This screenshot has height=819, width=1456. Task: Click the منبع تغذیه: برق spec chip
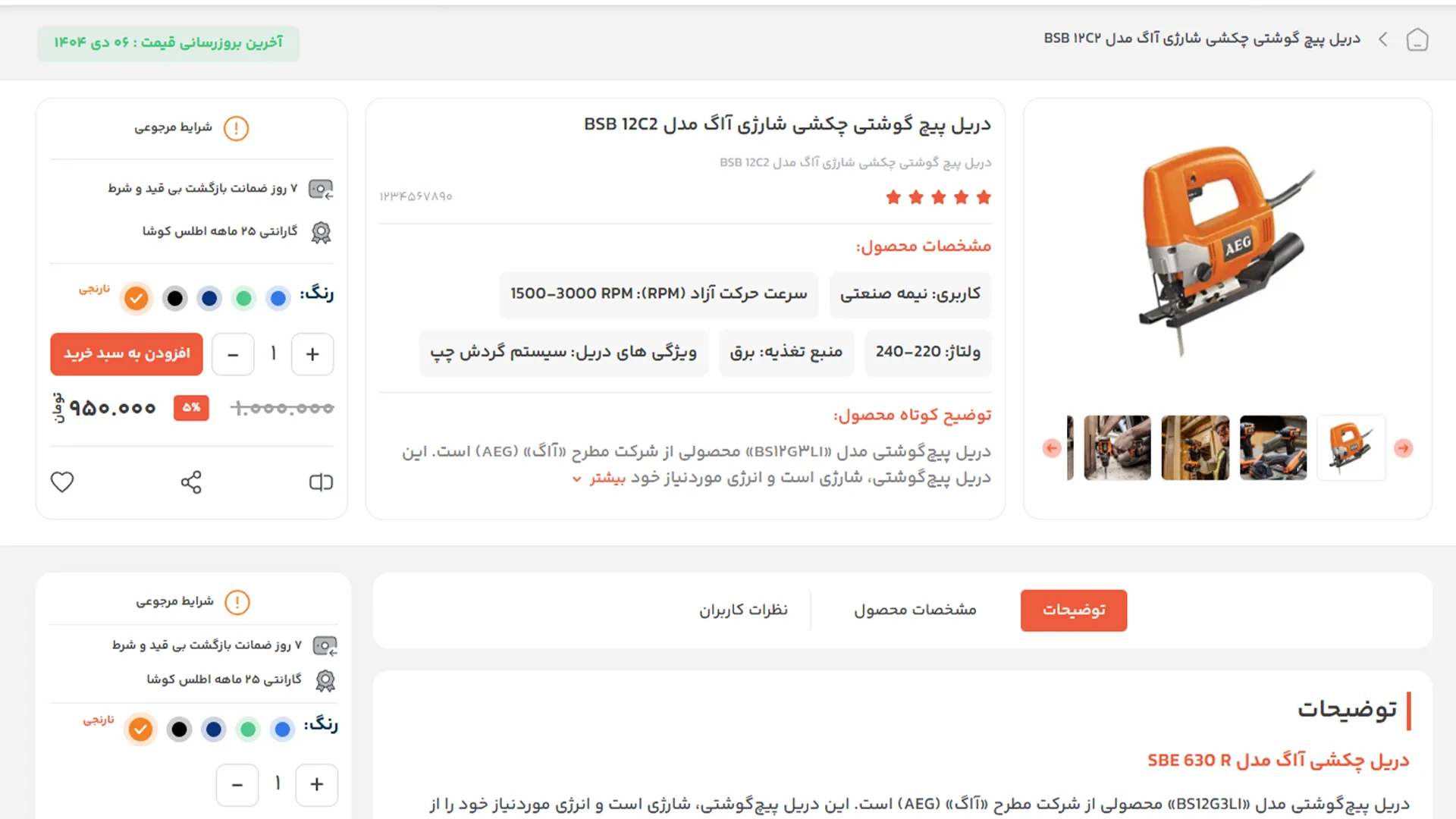pos(786,353)
